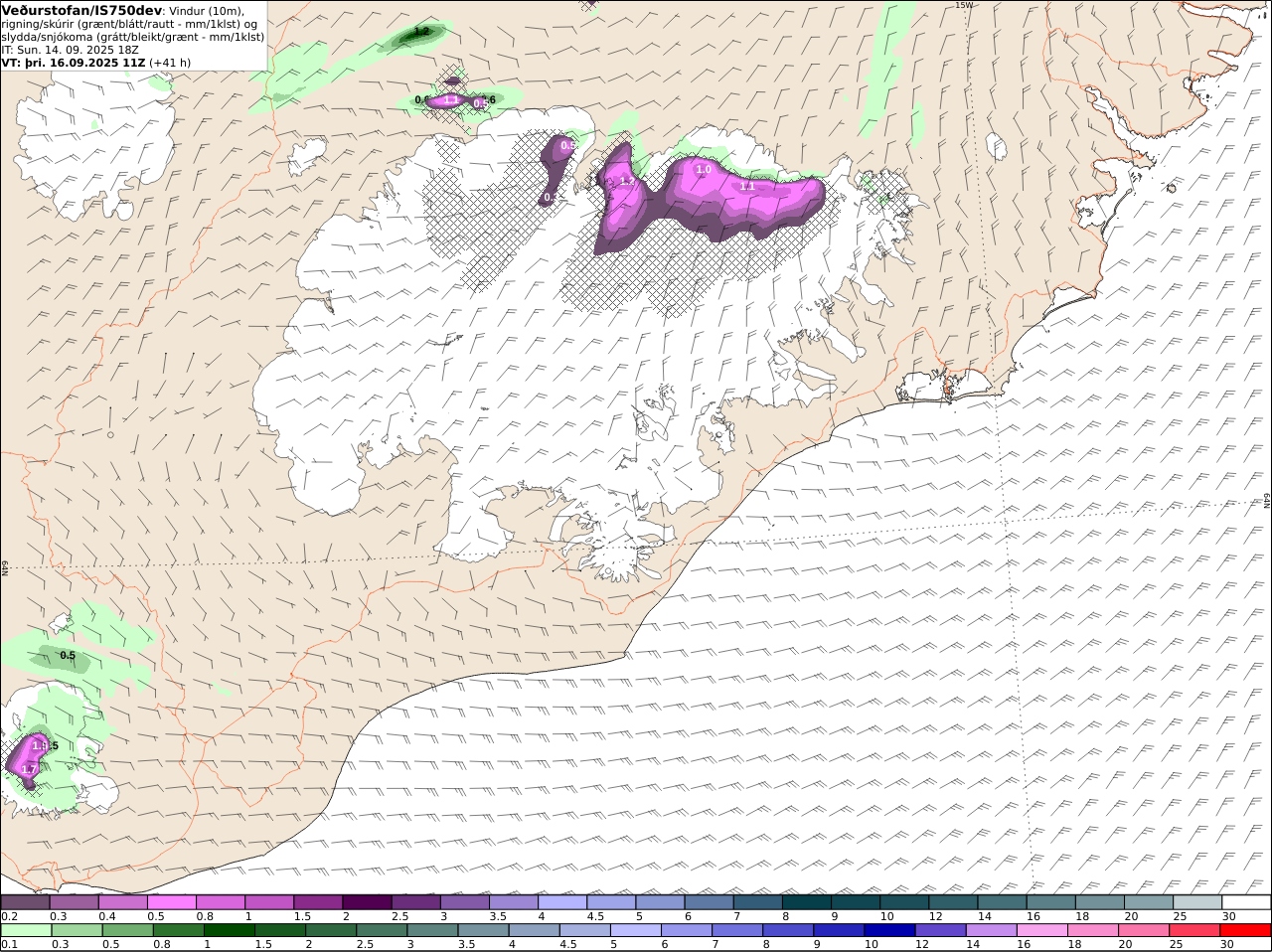Image resolution: width=1272 pixels, height=952 pixels.
Task: Select the light grey 25–30 swatch in the snow legend
Action: tap(1197, 902)
